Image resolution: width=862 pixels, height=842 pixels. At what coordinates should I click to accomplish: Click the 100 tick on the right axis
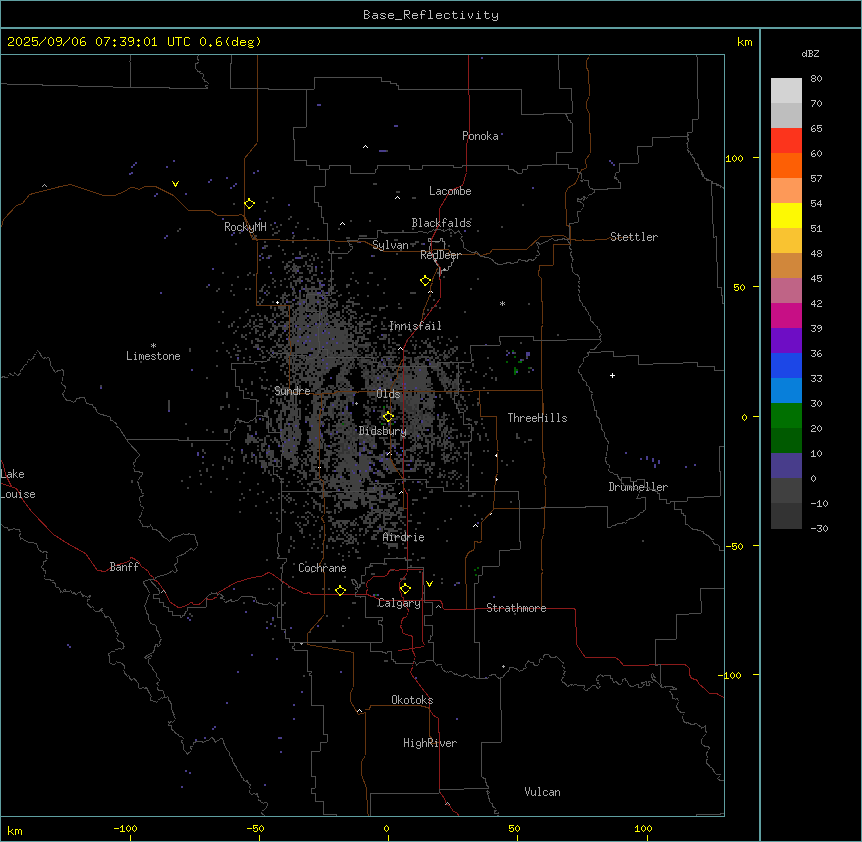click(734, 158)
